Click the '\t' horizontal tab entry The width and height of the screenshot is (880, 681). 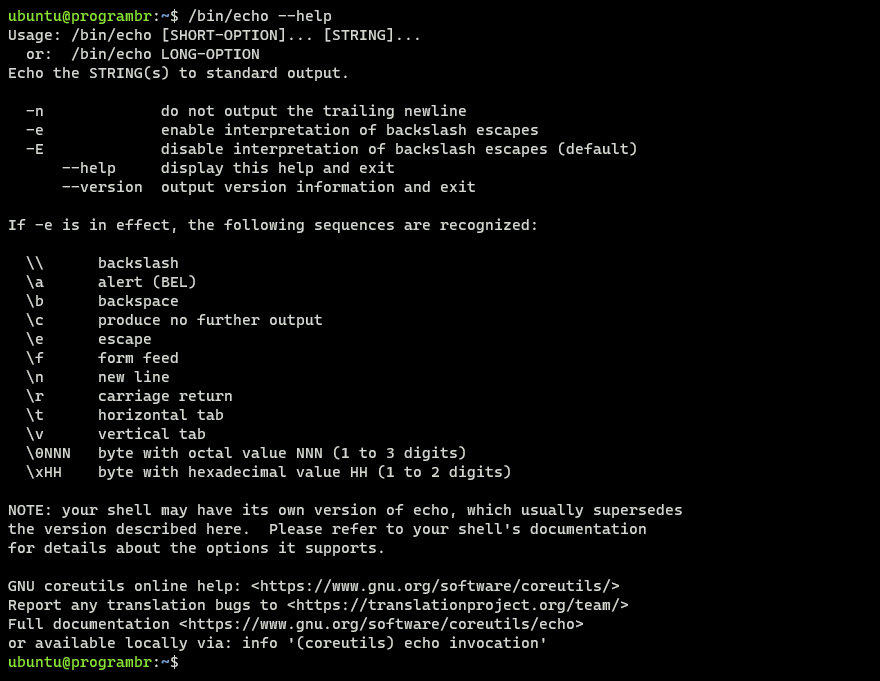pyautogui.click(x=35, y=415)
